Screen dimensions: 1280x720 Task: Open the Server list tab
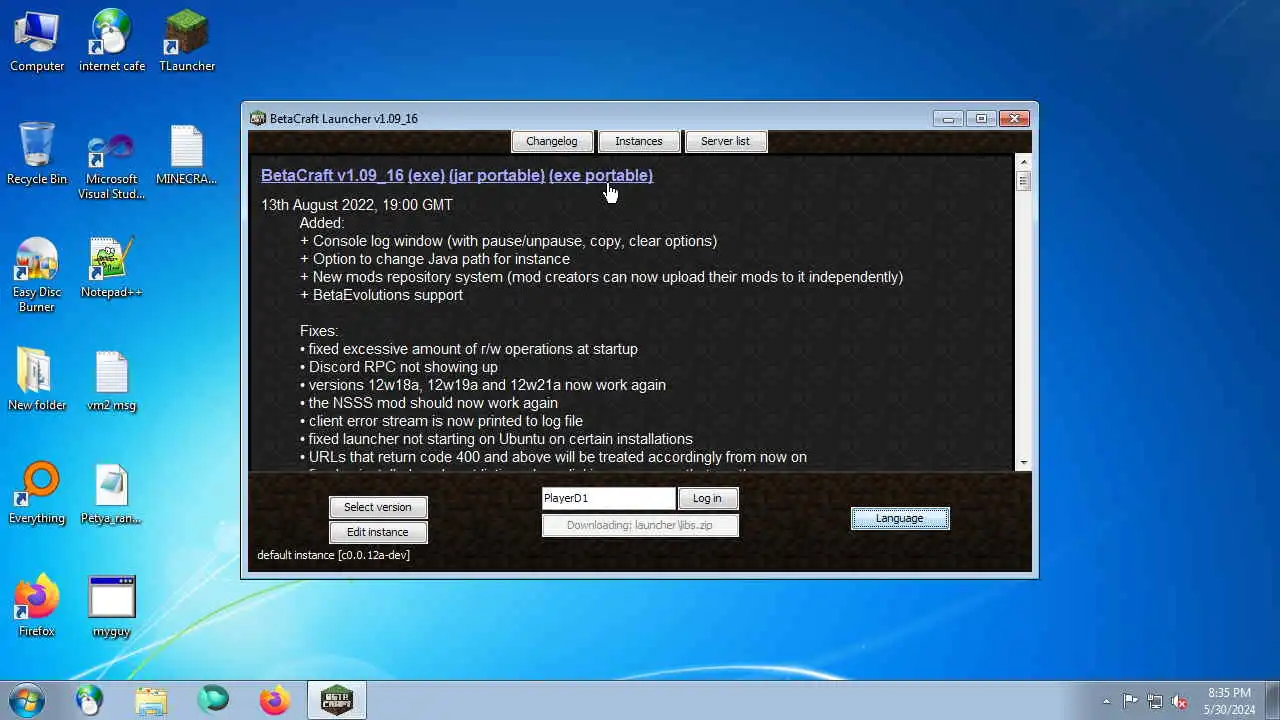(725, 141)
